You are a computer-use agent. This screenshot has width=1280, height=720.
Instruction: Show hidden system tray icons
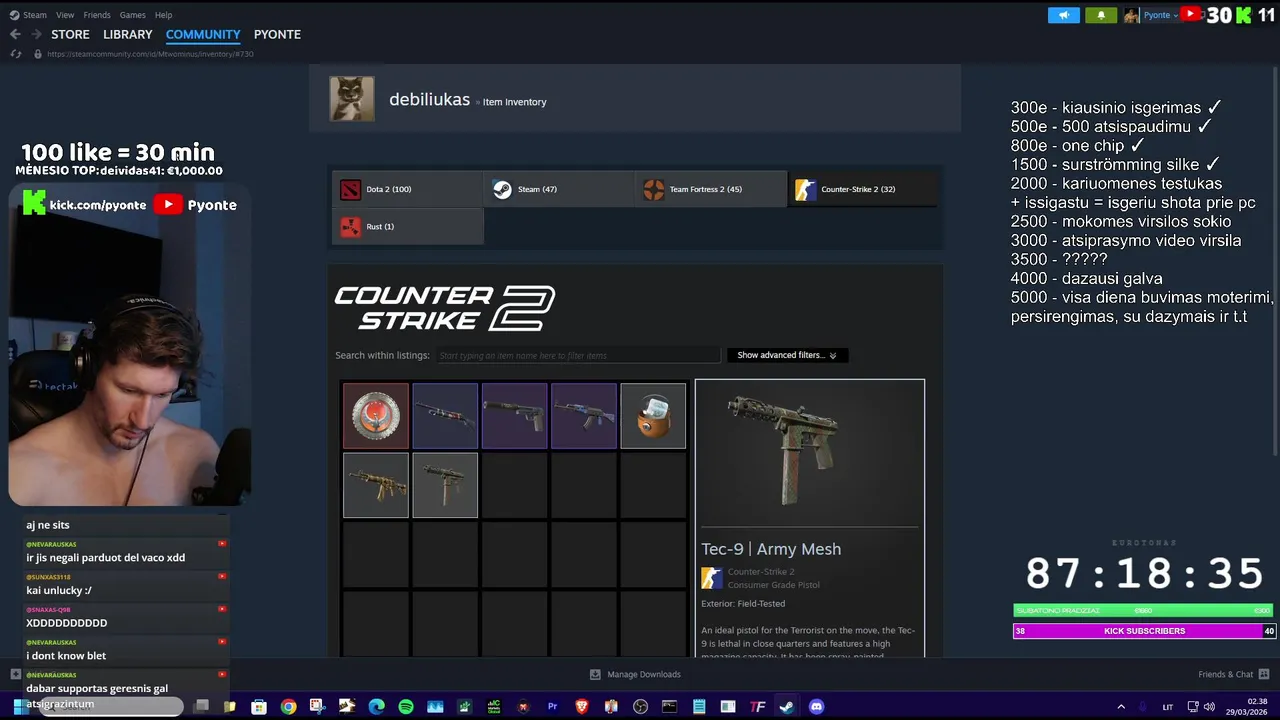[1121, 707]
